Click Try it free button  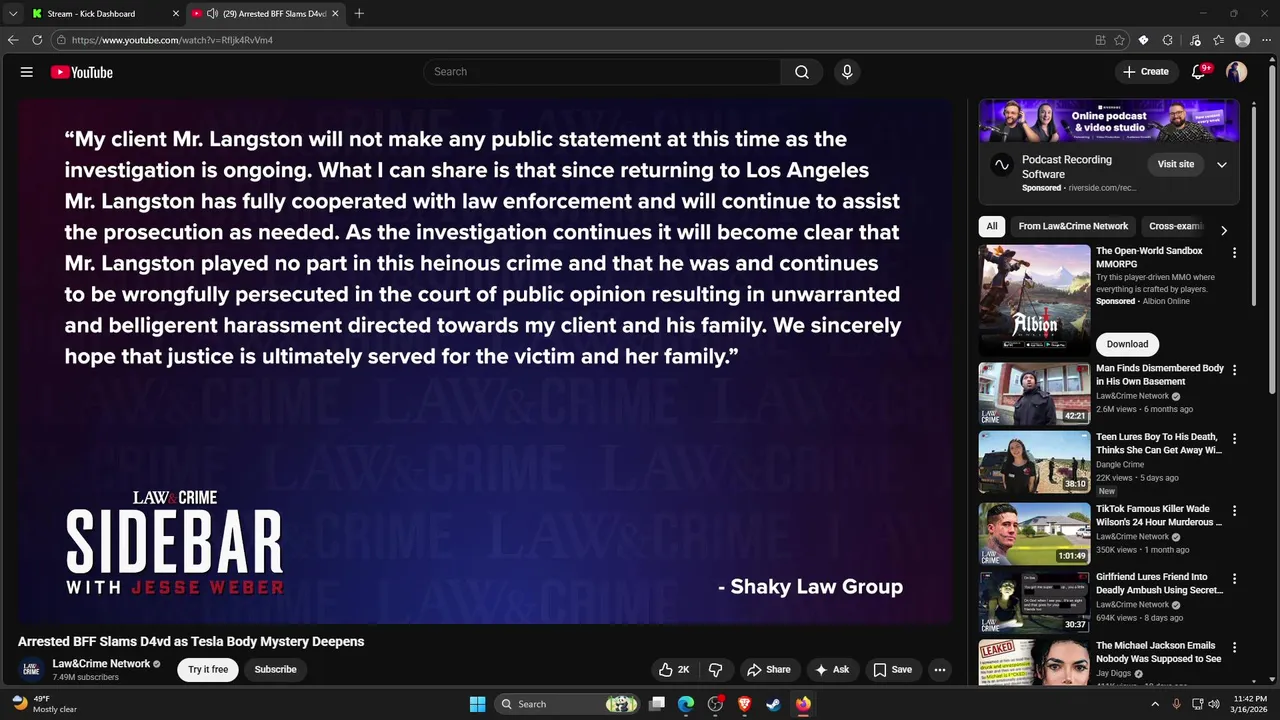(208, 670)
